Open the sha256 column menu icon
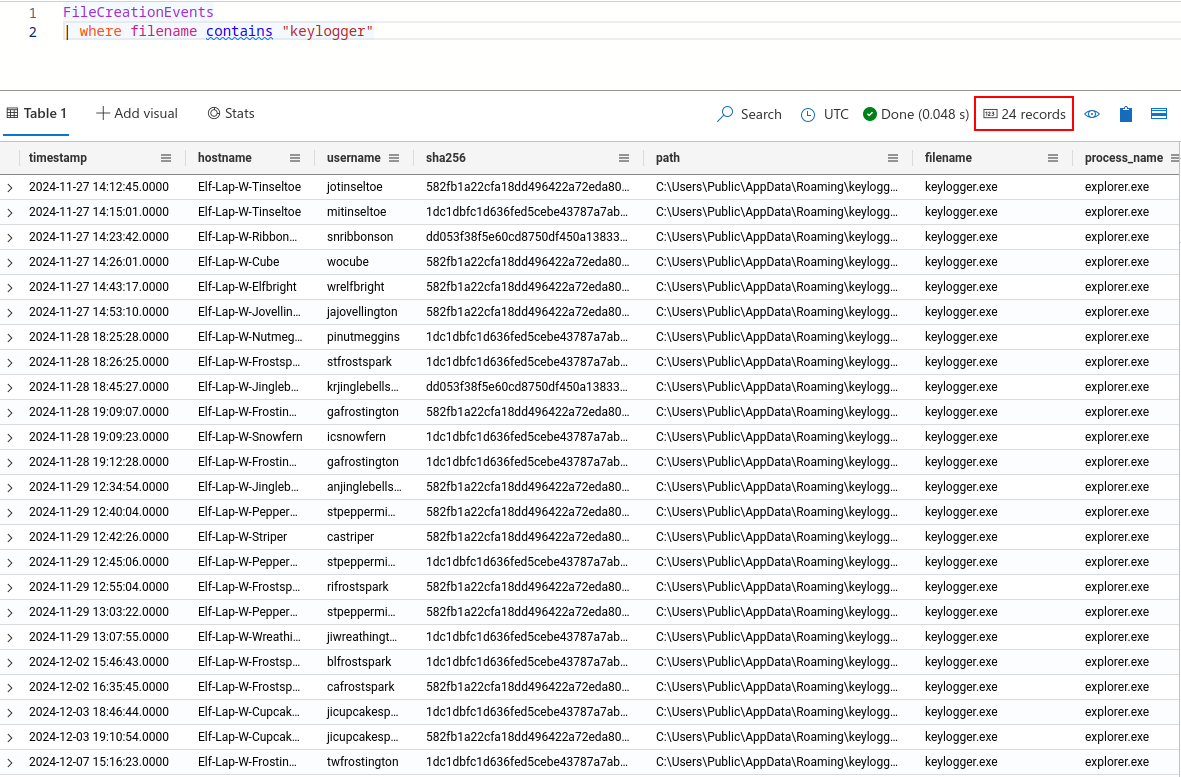This screenshot has width=1181, height=777. point(624,158)
